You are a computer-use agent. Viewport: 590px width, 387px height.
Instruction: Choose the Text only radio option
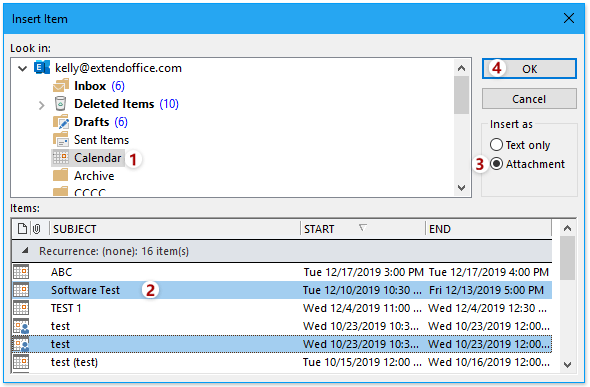pyautogui.click(x=496, y=145)
